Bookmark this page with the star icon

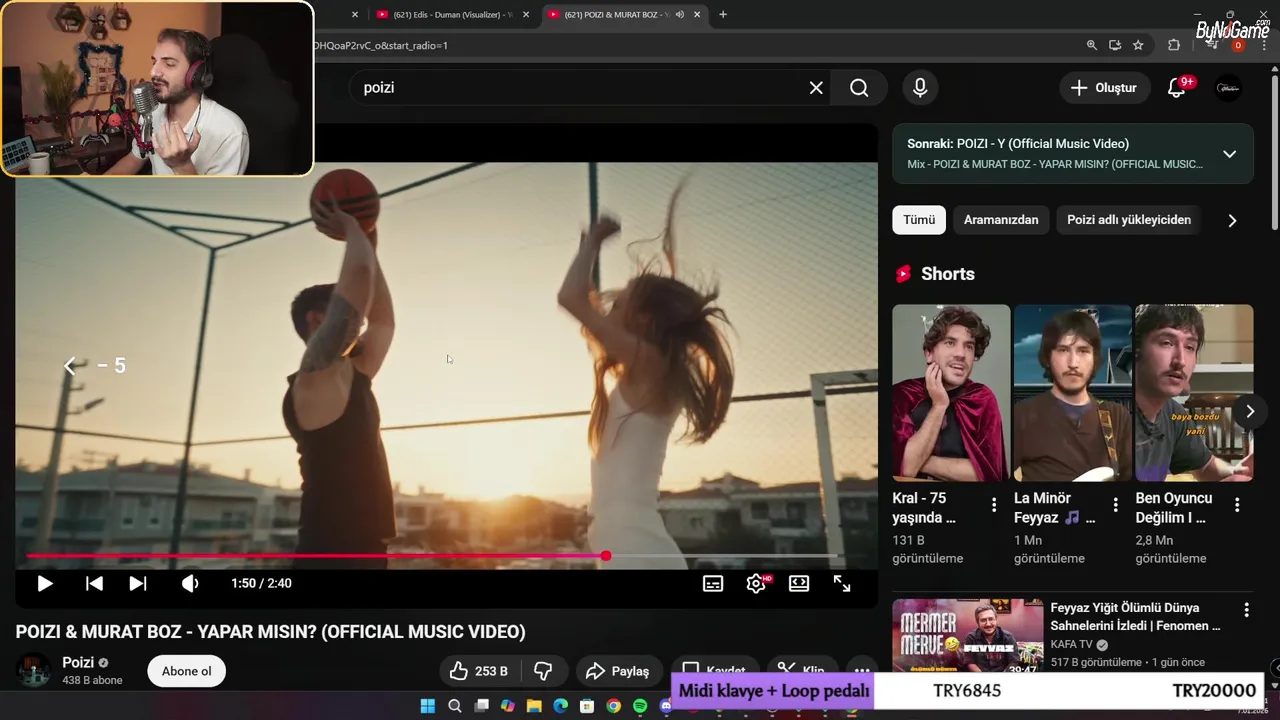coord(1138,45)
